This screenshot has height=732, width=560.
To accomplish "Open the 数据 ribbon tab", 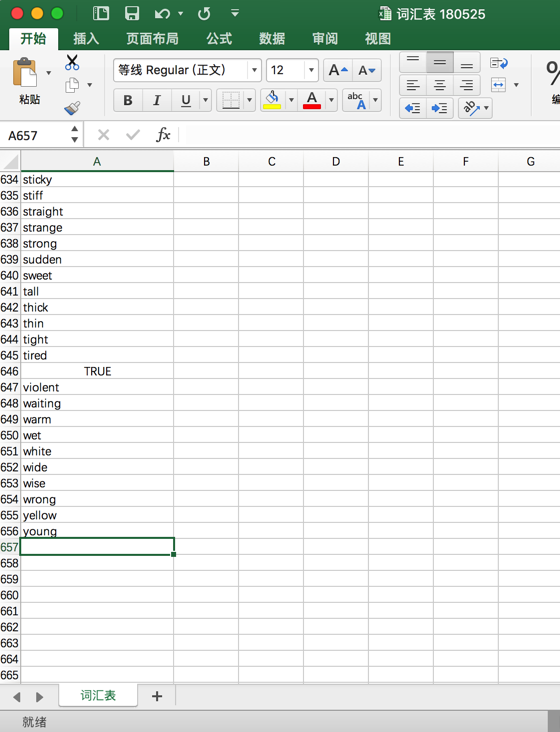I will click(272, 38).
